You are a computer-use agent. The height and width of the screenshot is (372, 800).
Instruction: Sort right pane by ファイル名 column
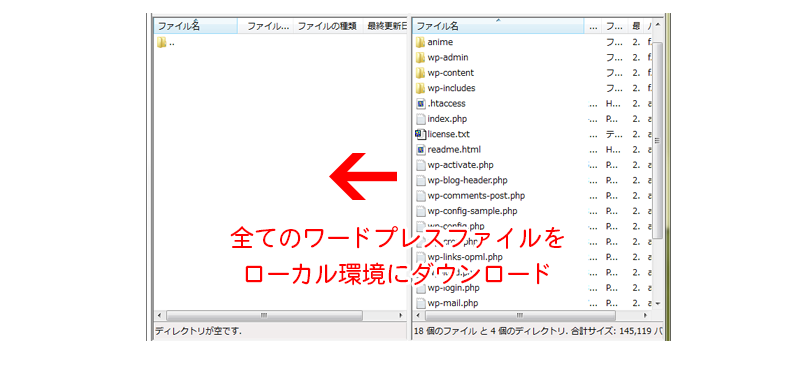[498, 26]
